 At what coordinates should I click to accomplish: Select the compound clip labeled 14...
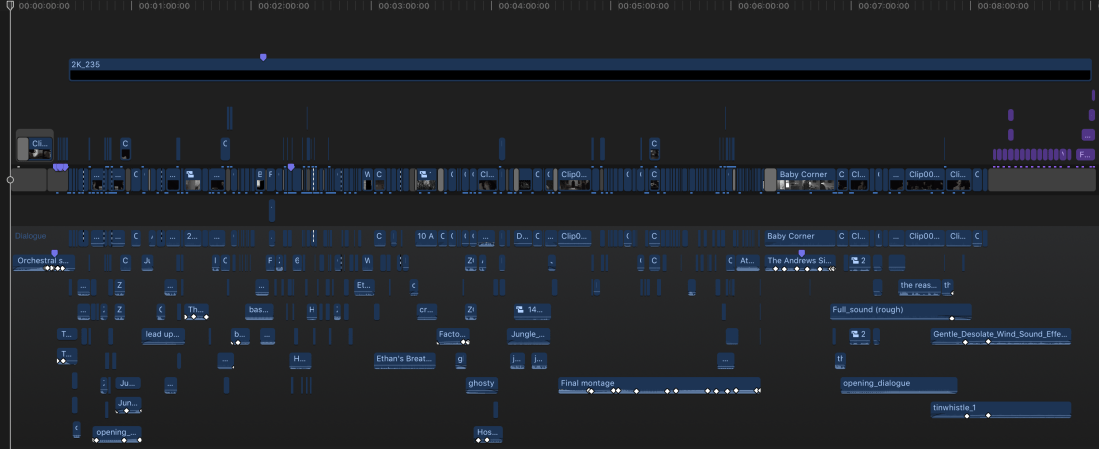point(532,310)
